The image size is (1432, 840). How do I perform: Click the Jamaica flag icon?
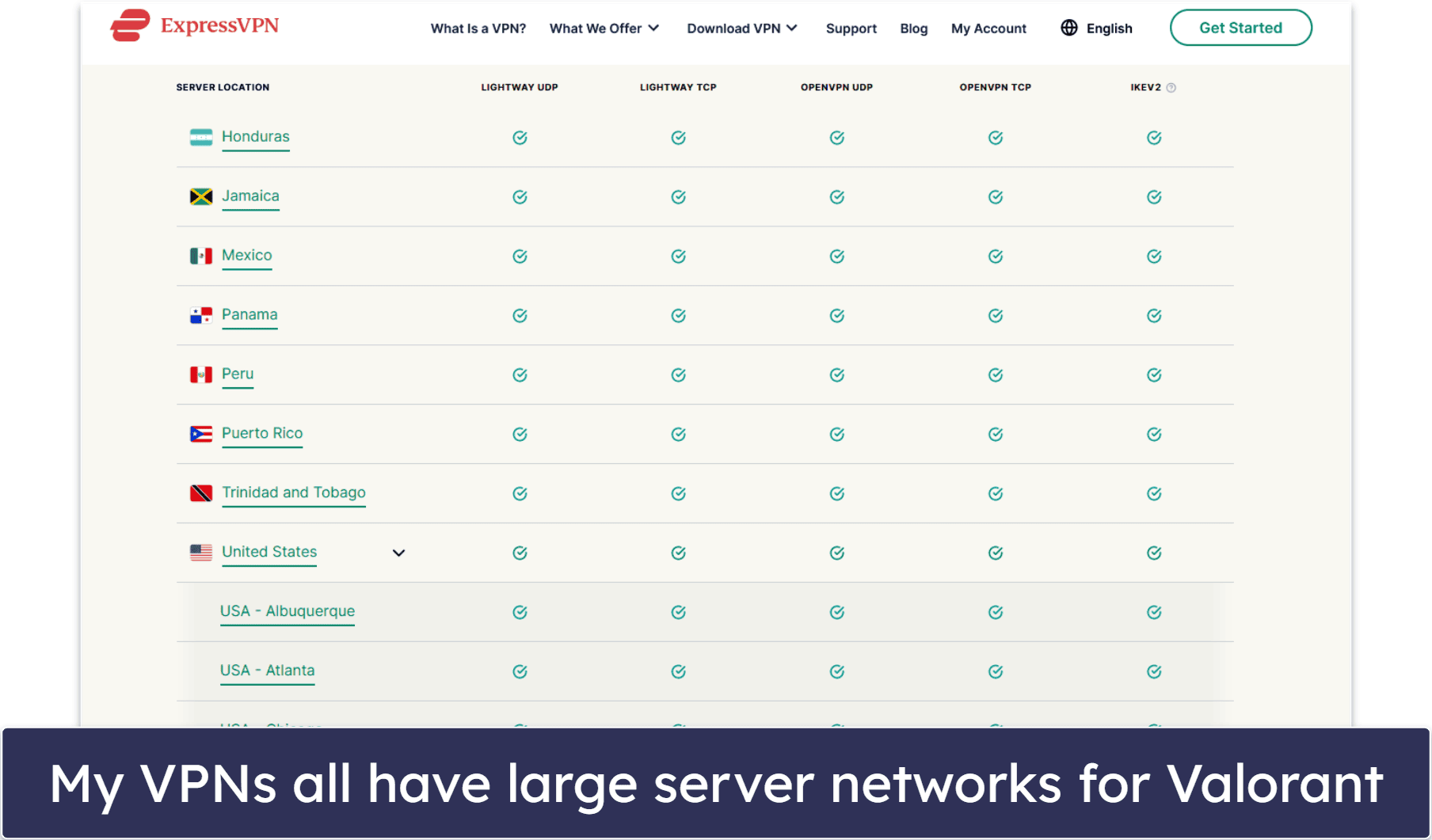(201, 196)
